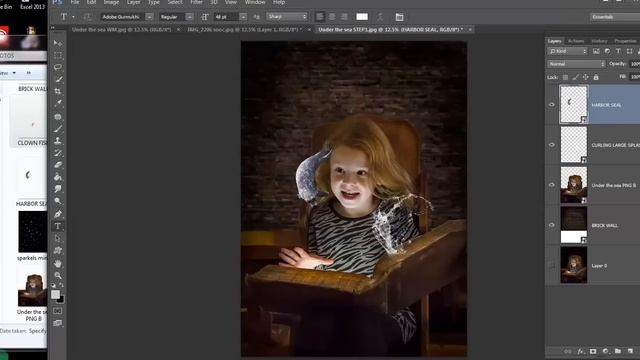
Task: Select the Paint Bucket tool
Action: point(58,177)
